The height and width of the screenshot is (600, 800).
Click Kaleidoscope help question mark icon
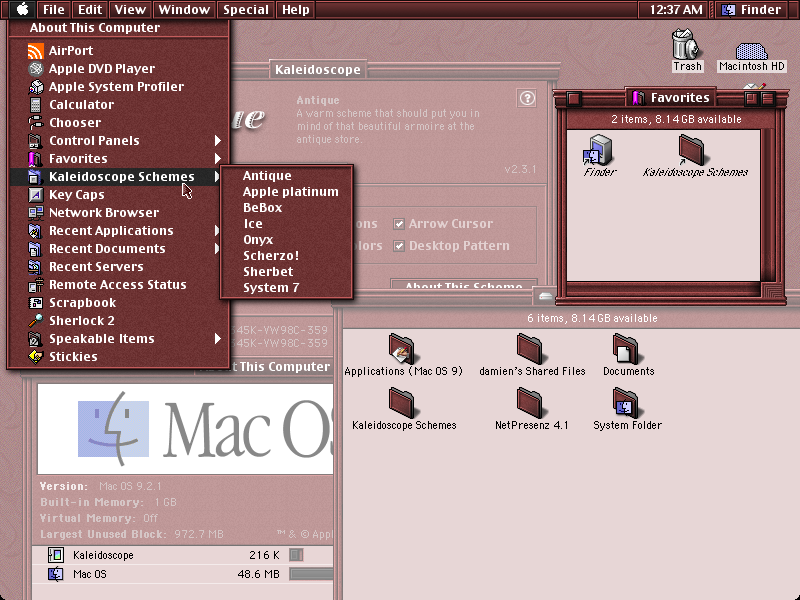point(527,98)
